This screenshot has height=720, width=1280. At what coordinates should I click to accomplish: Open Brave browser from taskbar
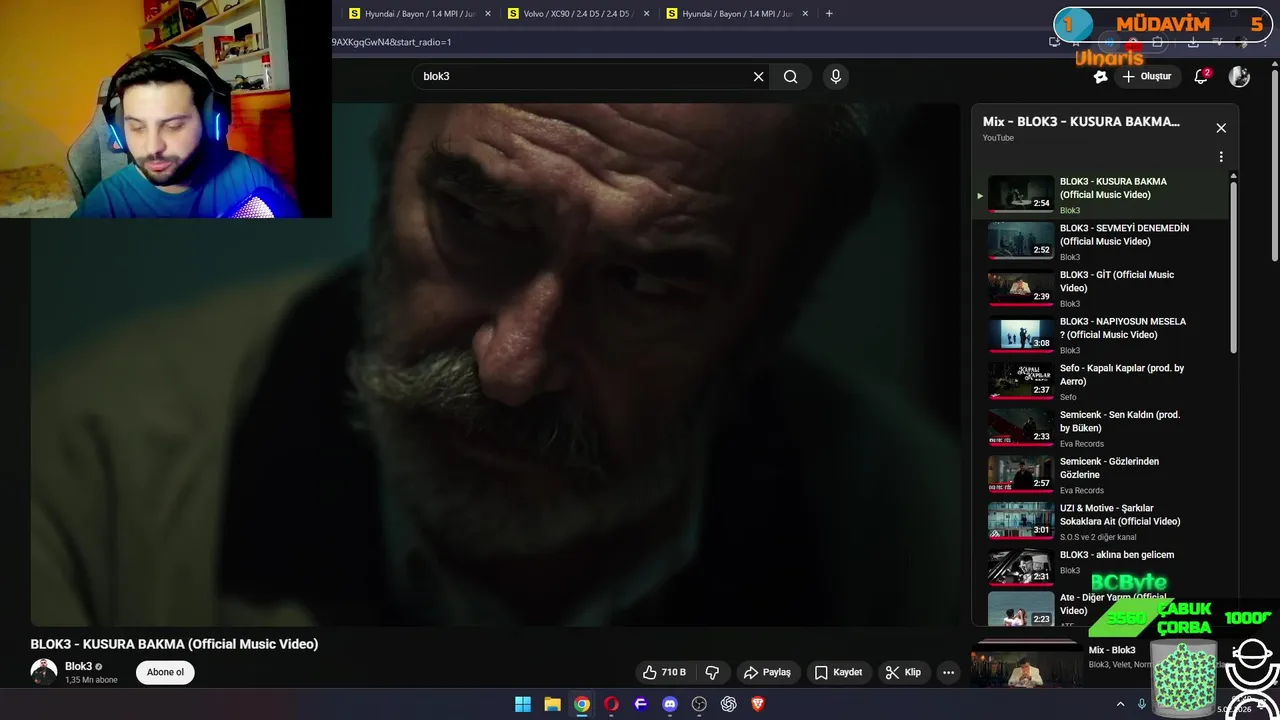758,704
